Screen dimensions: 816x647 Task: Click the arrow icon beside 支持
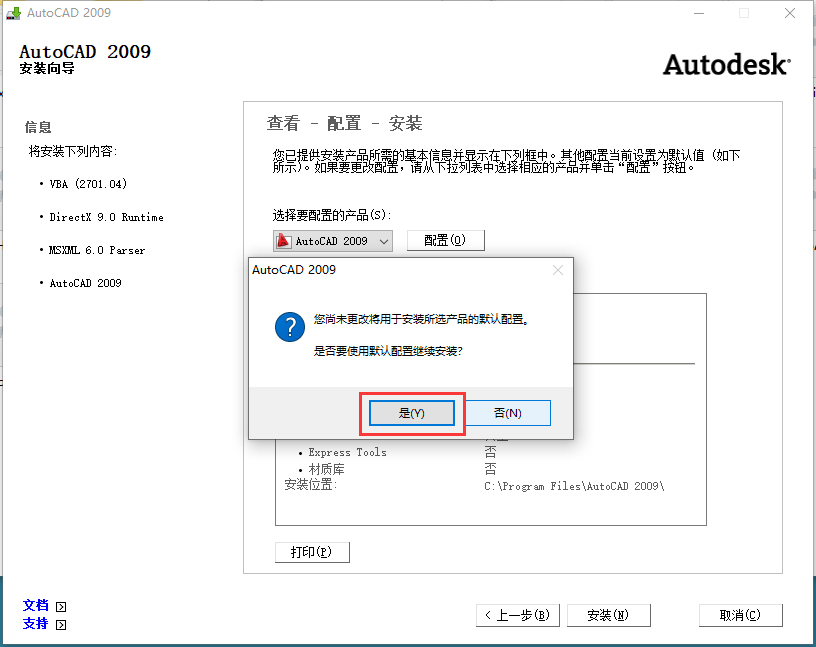[61, 625]
